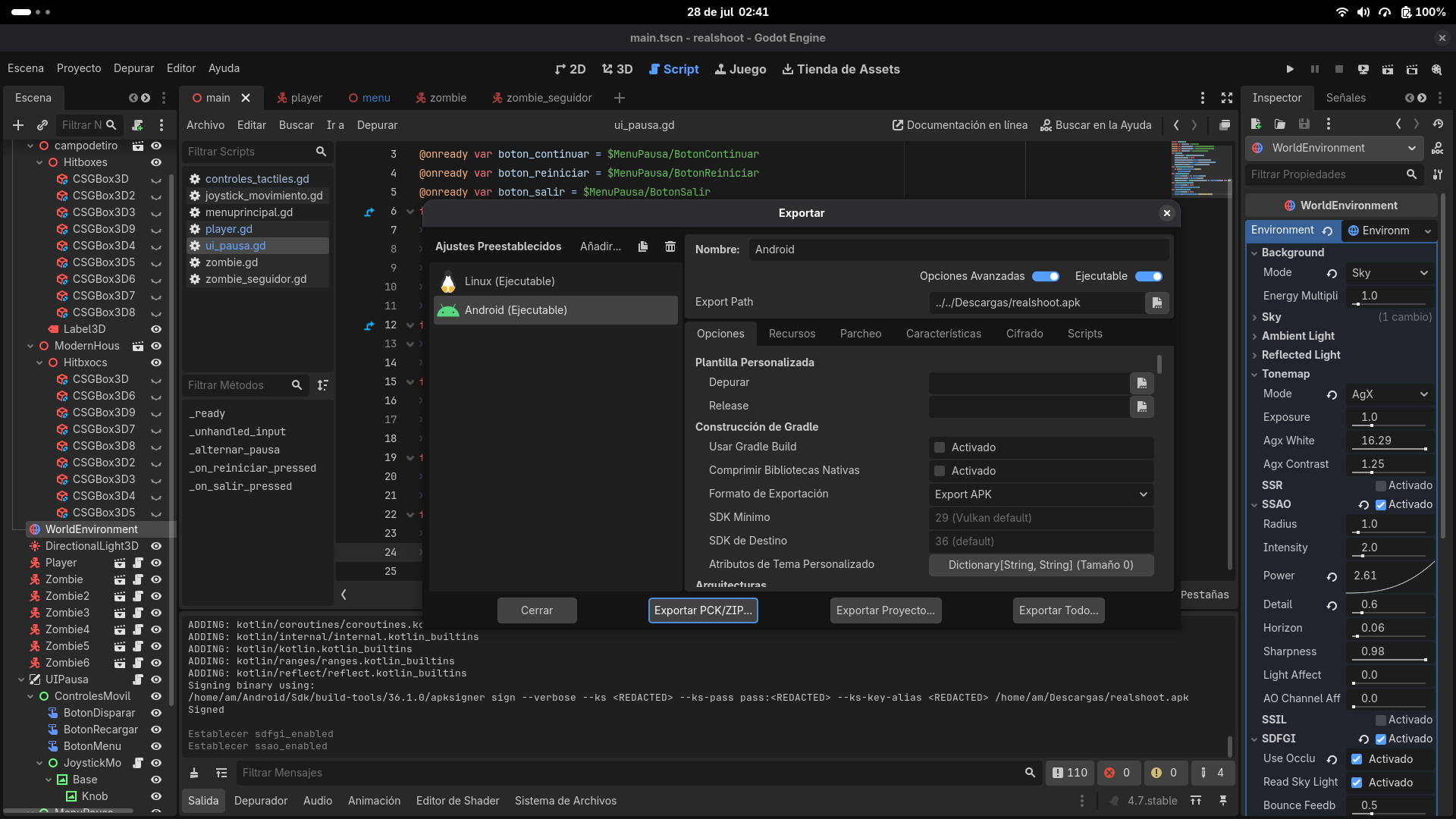Open Proyecto menu
The height and width of the screenshot is (819, 1456).
click(79, 68)
